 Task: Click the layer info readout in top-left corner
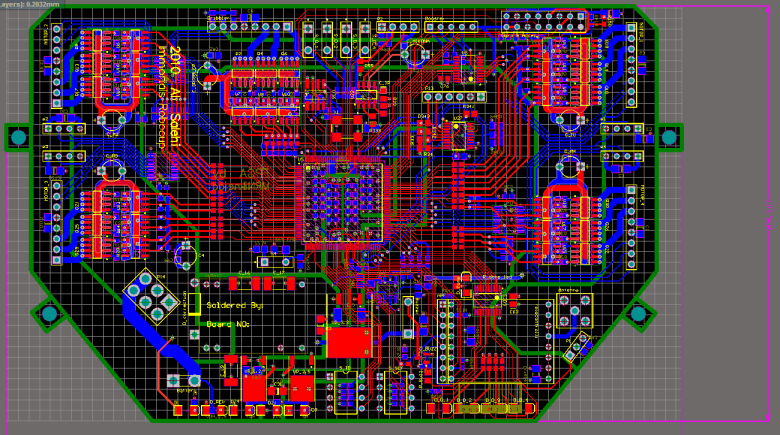32,5
